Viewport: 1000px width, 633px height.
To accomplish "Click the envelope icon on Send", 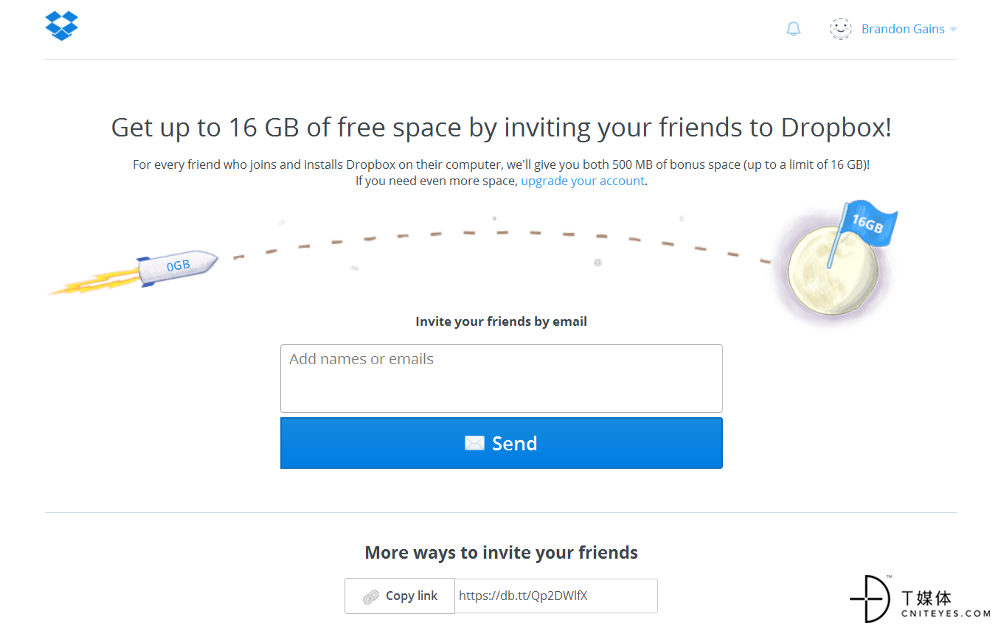I will (x=474, y=443).
